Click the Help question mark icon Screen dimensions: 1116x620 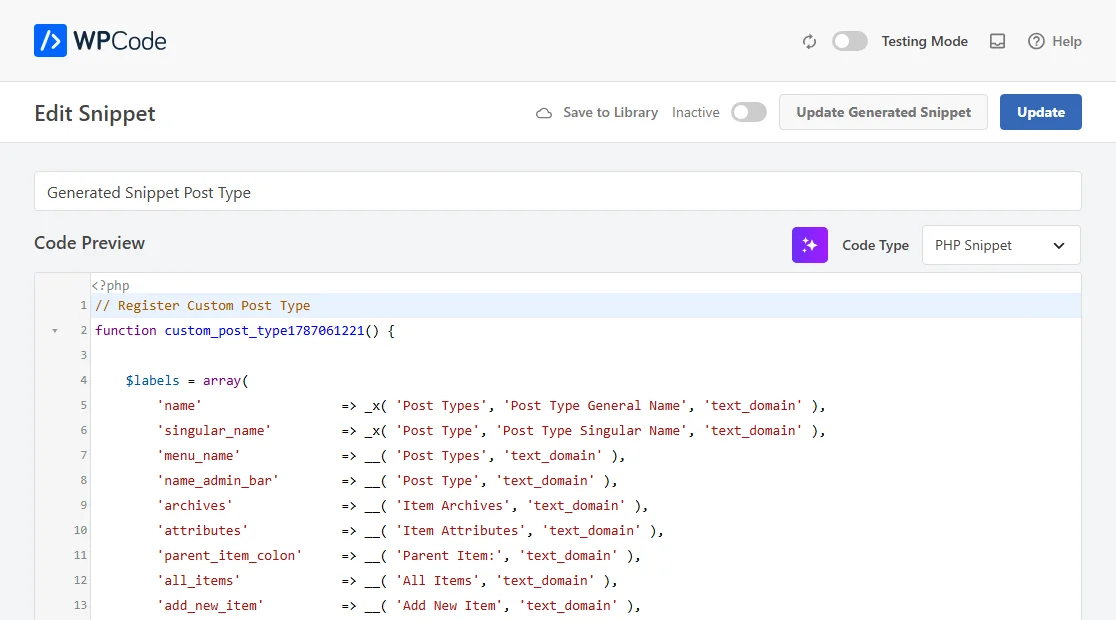pos(1036,41)
